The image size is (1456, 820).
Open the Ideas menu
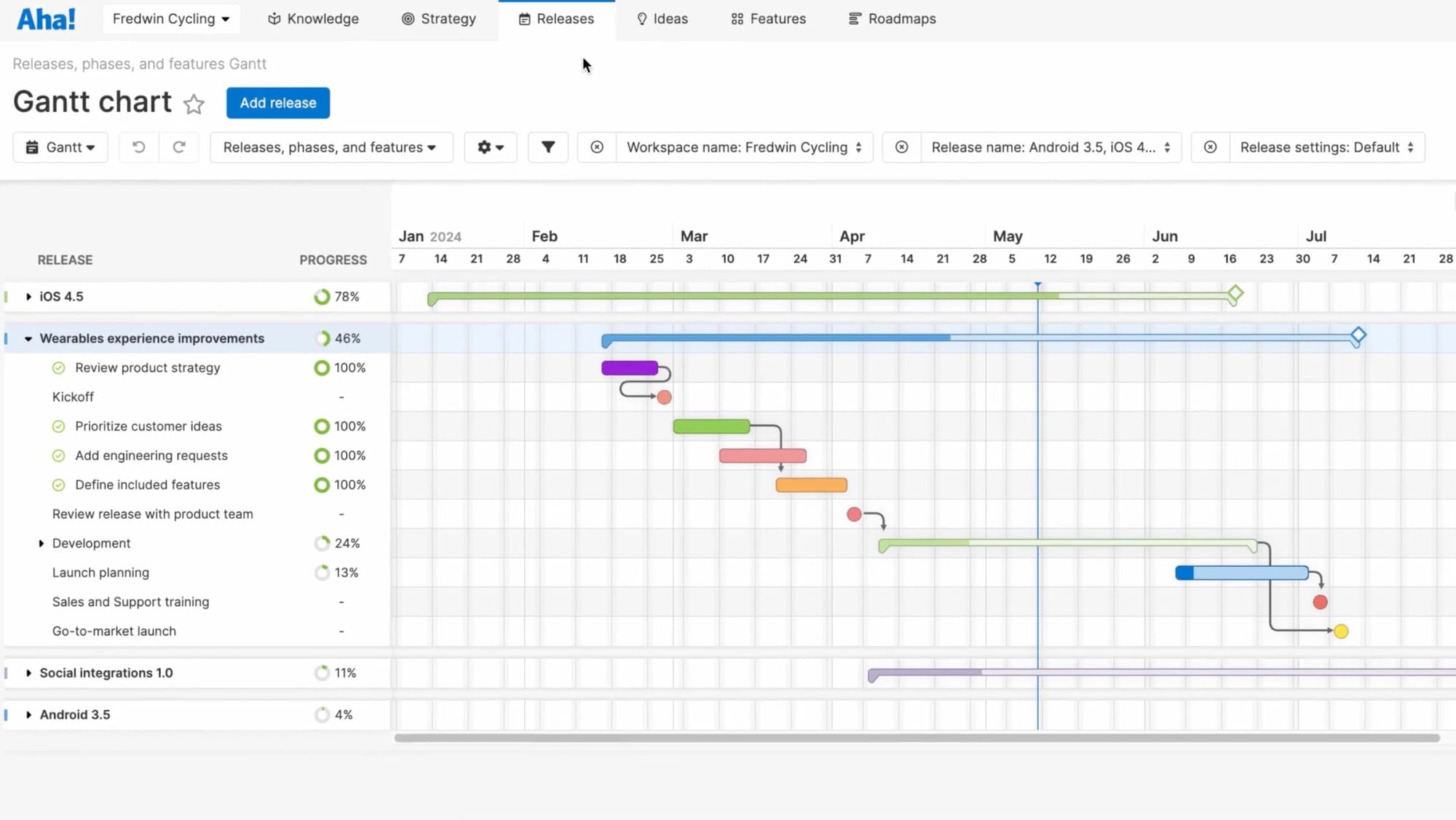662,19
